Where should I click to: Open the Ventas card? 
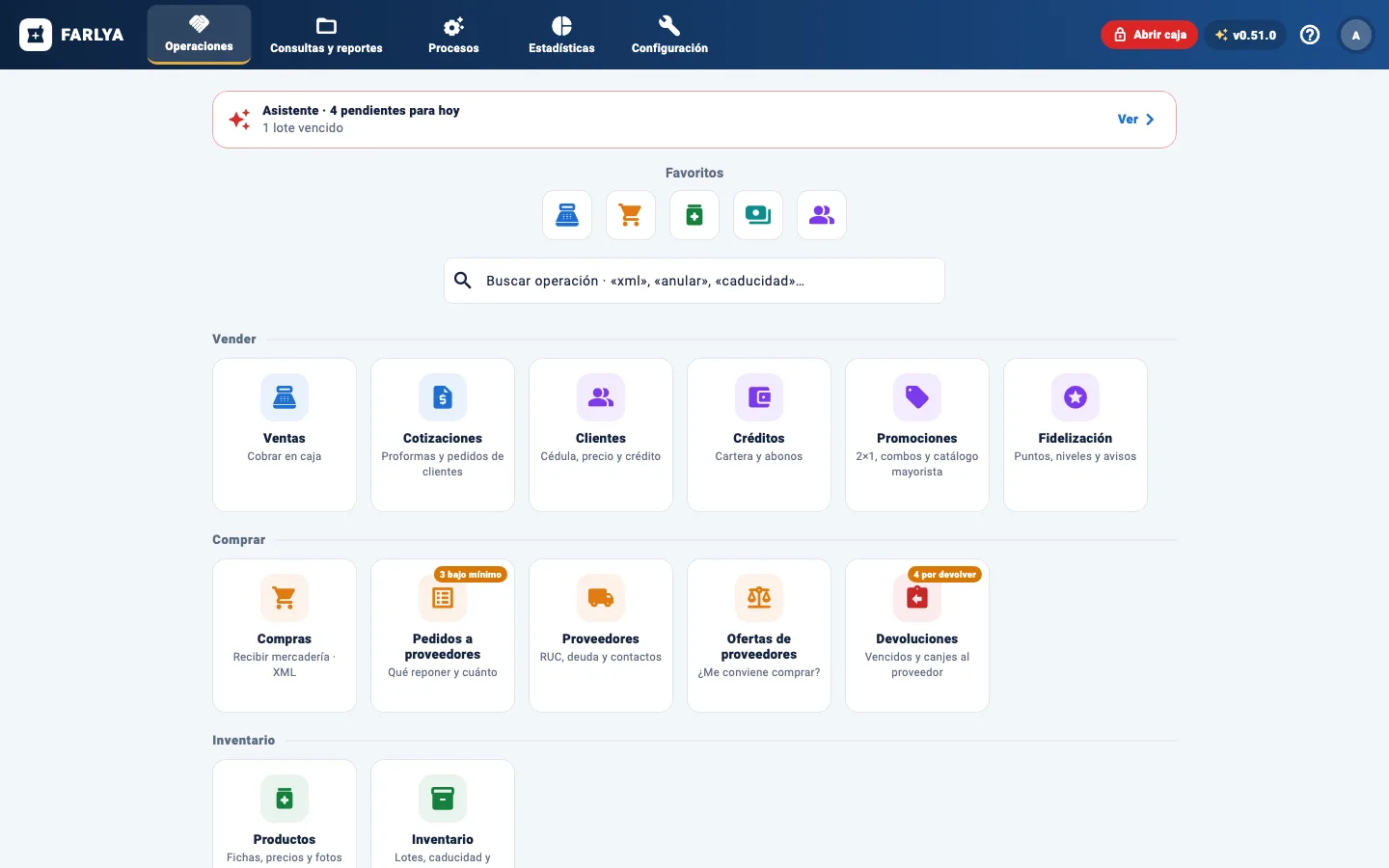coord(285,435)
